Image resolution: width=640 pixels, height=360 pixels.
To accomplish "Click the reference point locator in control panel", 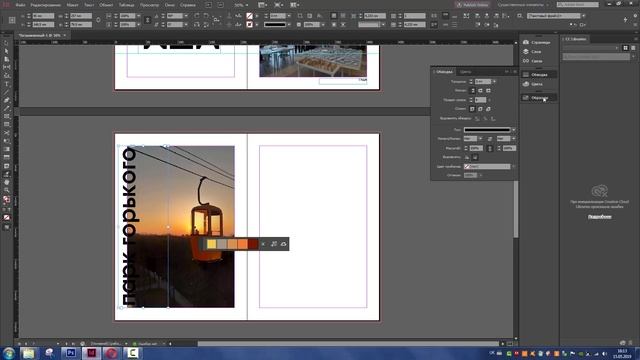I will coord(12,20).
